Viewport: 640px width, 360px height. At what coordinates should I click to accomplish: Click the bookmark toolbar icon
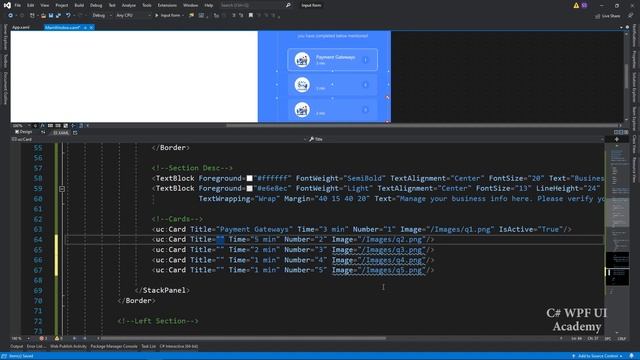[x=251, y=16]
